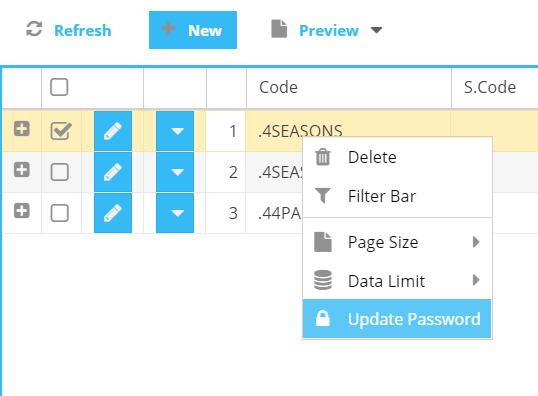Click the Refresh link text
This screenshot has width=538, height=396.
click(x=83, y=31)
